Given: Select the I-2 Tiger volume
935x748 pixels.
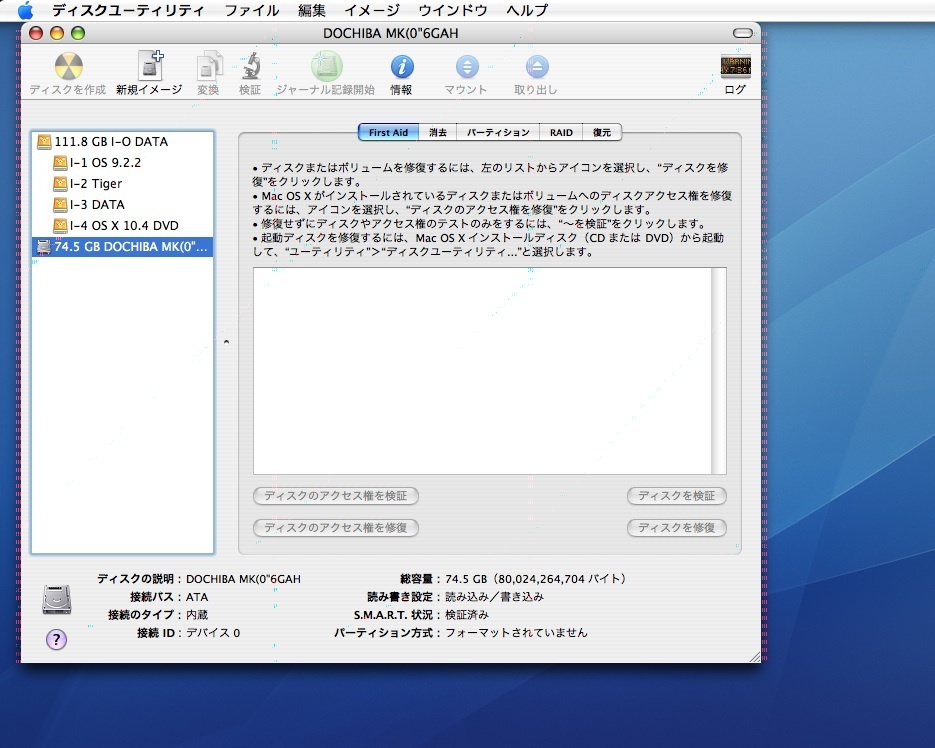Looking at the screenshot, I should (x=96, y=184).
